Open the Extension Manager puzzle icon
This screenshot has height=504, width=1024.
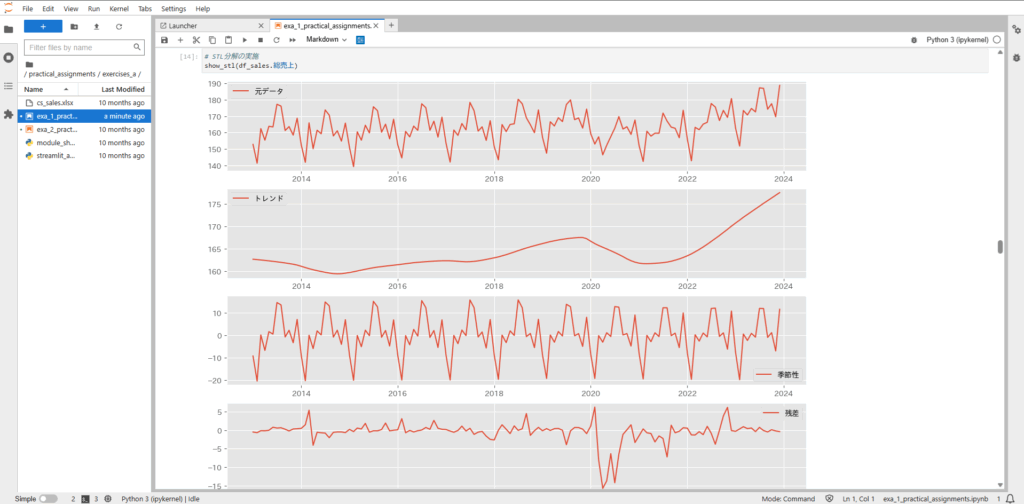tap(9, 114)
